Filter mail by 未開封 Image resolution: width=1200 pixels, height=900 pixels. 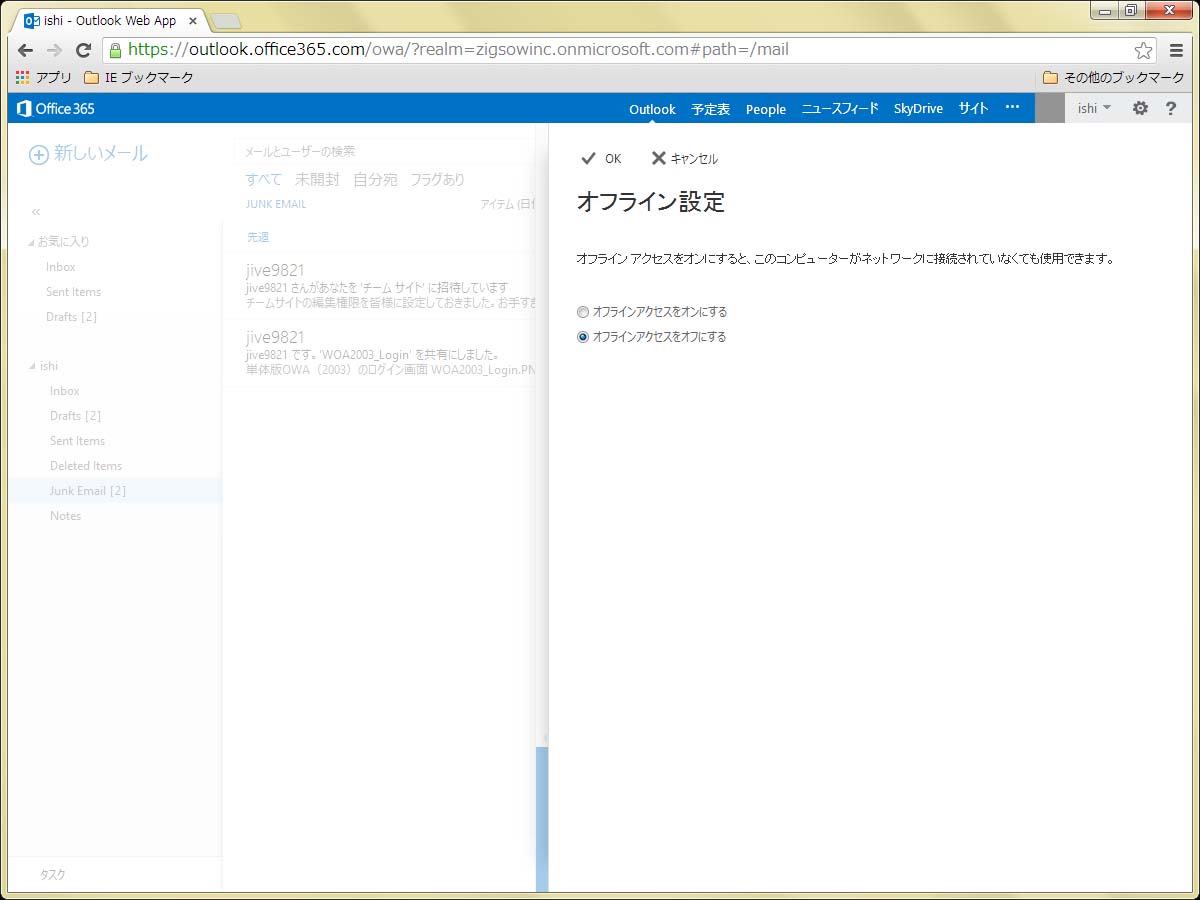317,180
